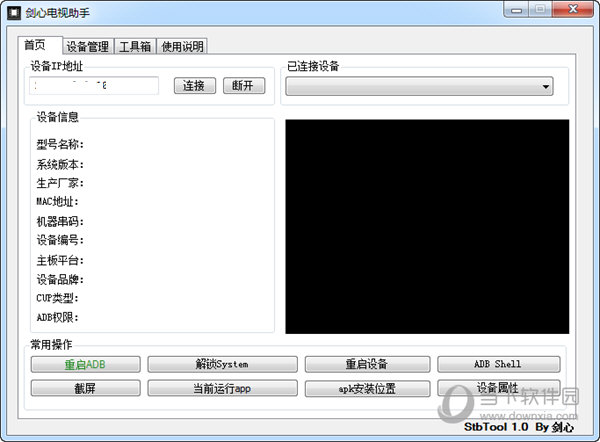Open the 使用说明 tab
The height and width of the screenshot is (442, 600).
(182, 46)
